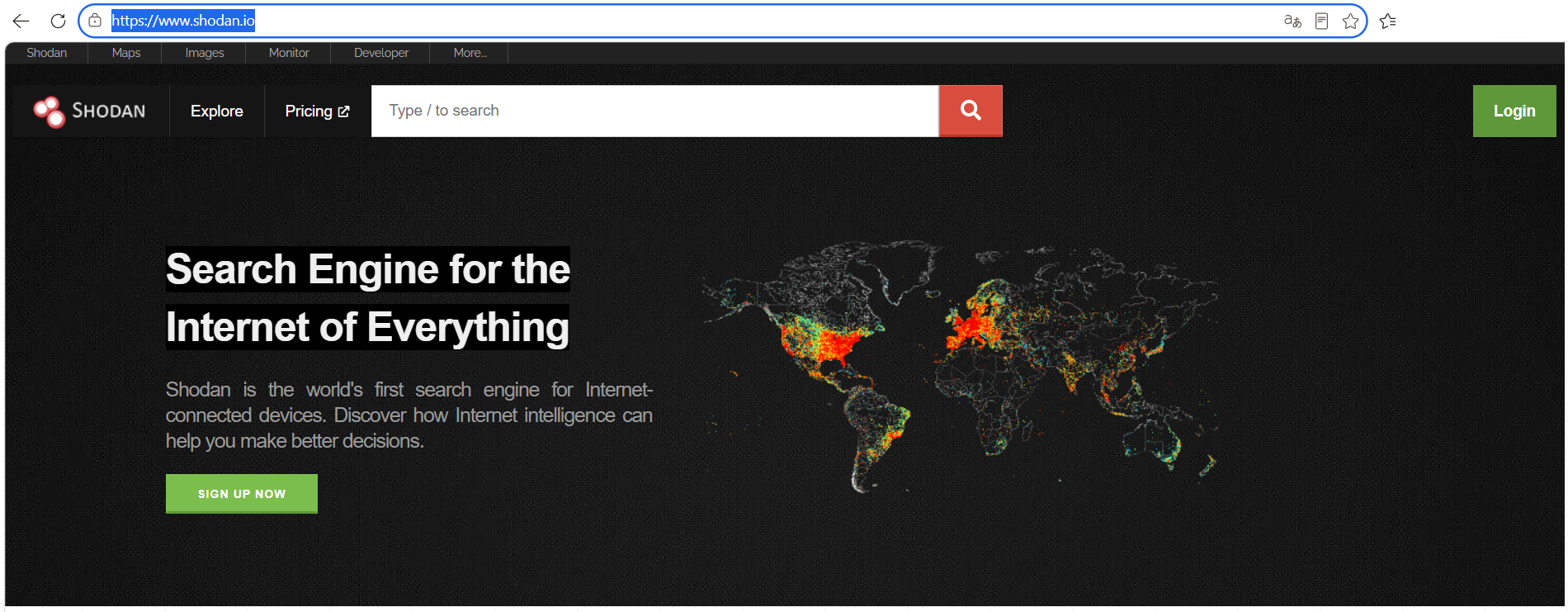This screenshot has width=1568, height=612.
Task: Open the favorites list icon
Action: click(x=1388, y=21)
